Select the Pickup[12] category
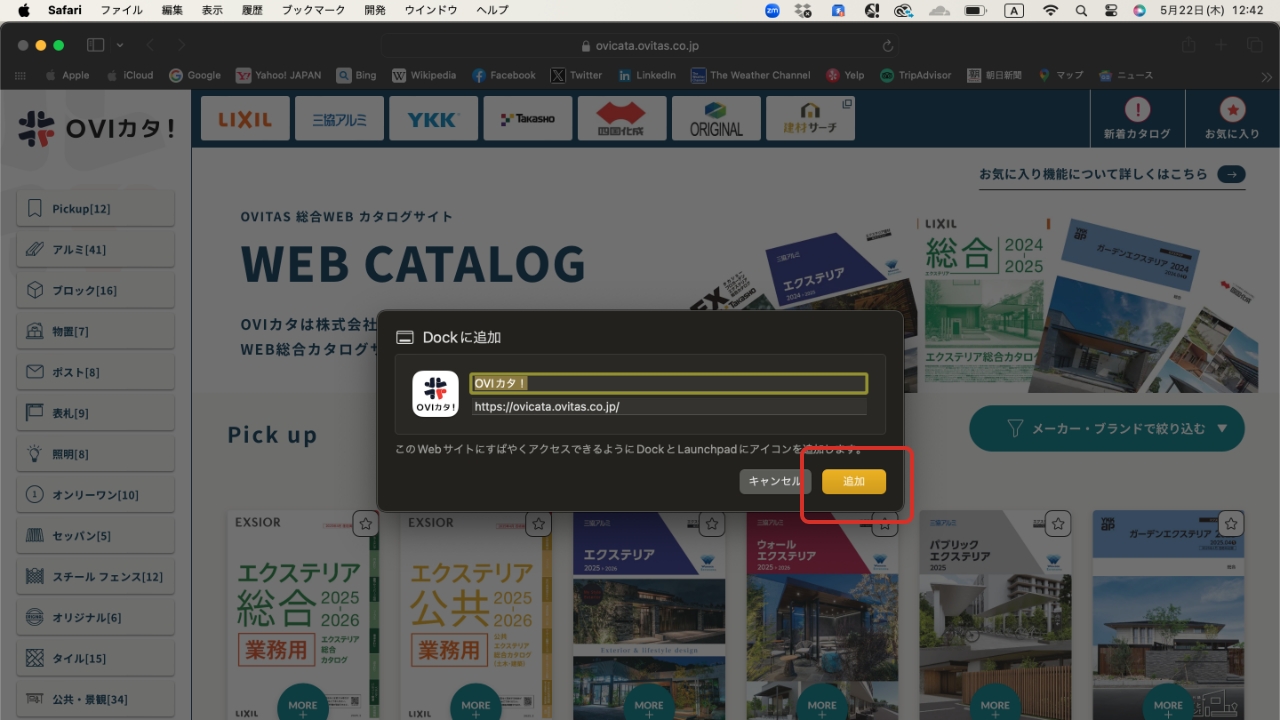The width and height of the screenshot is (1280, 720). click(95, 208)
